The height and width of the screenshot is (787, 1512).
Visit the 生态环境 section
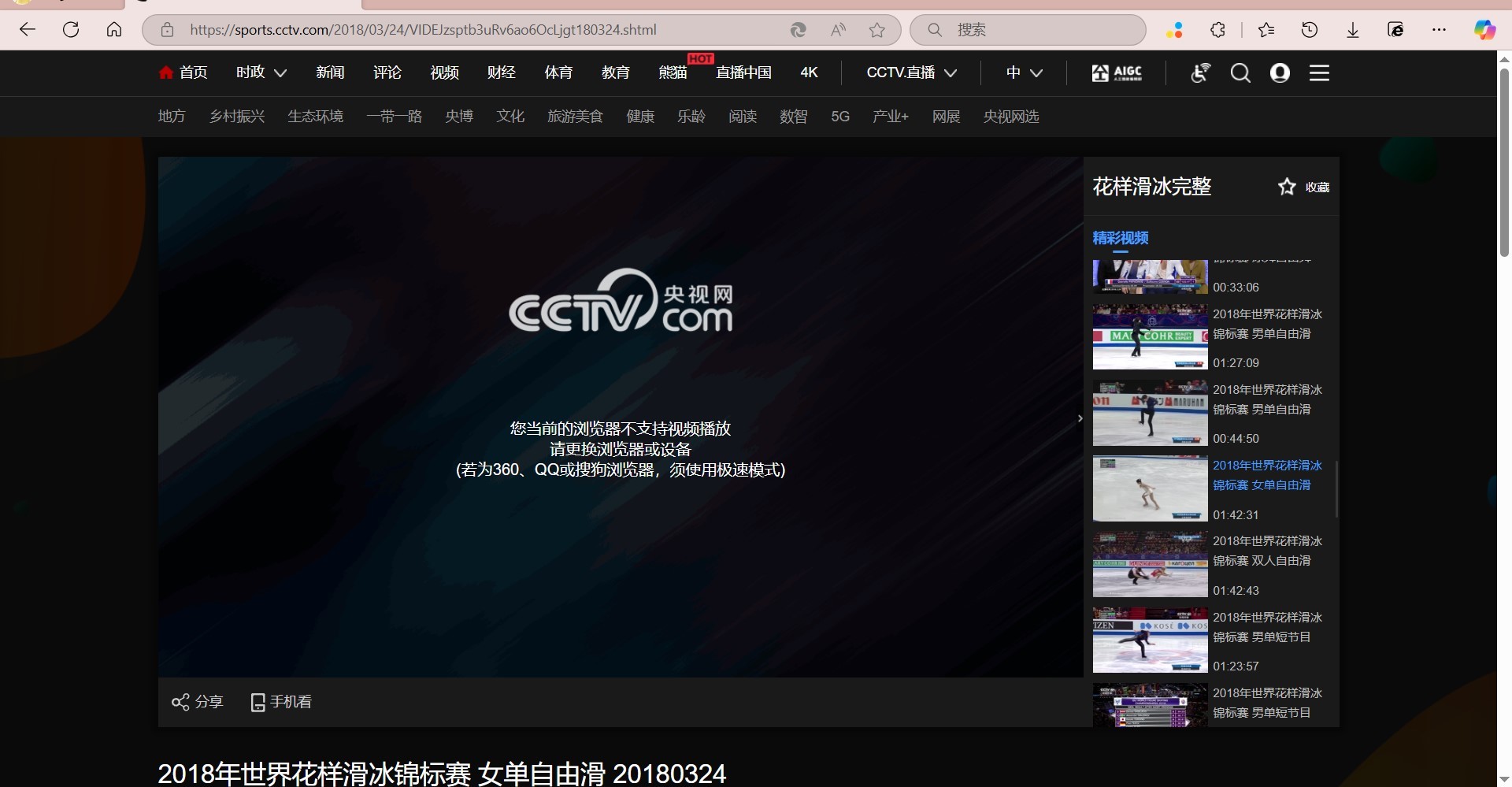[x=316, y=117]
